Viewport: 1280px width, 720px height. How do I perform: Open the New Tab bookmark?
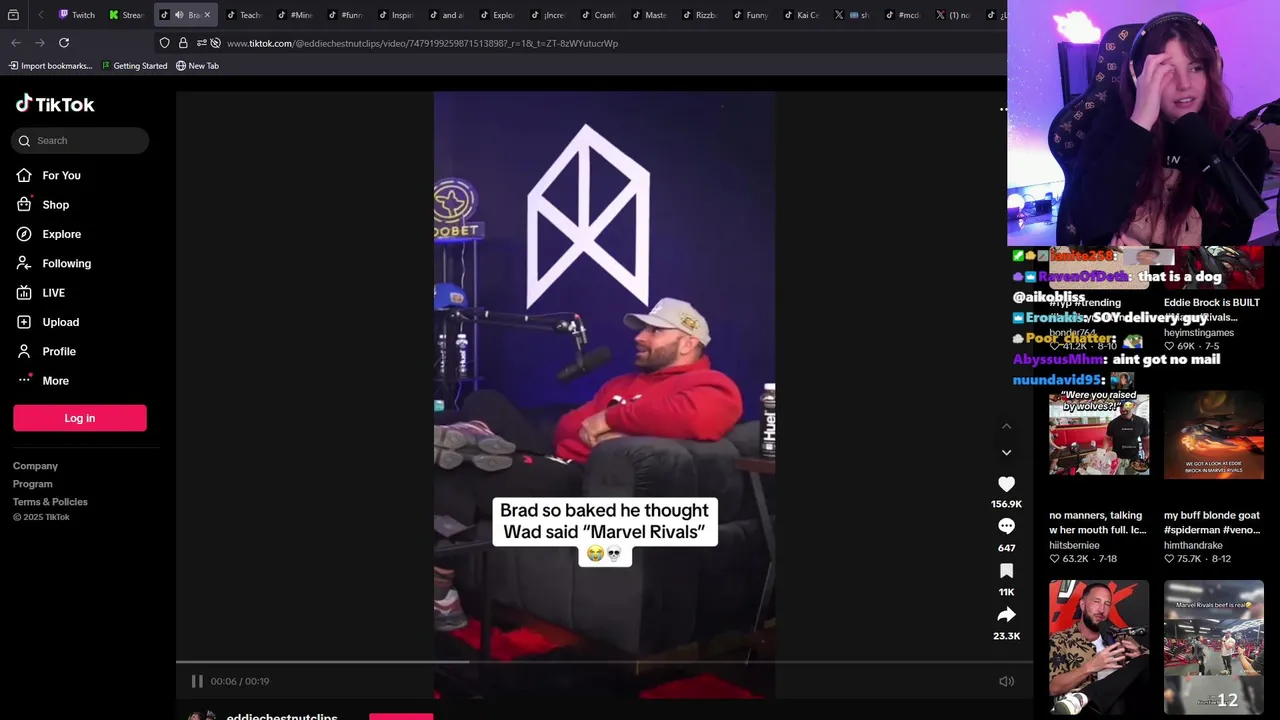[x=197, y=66]
